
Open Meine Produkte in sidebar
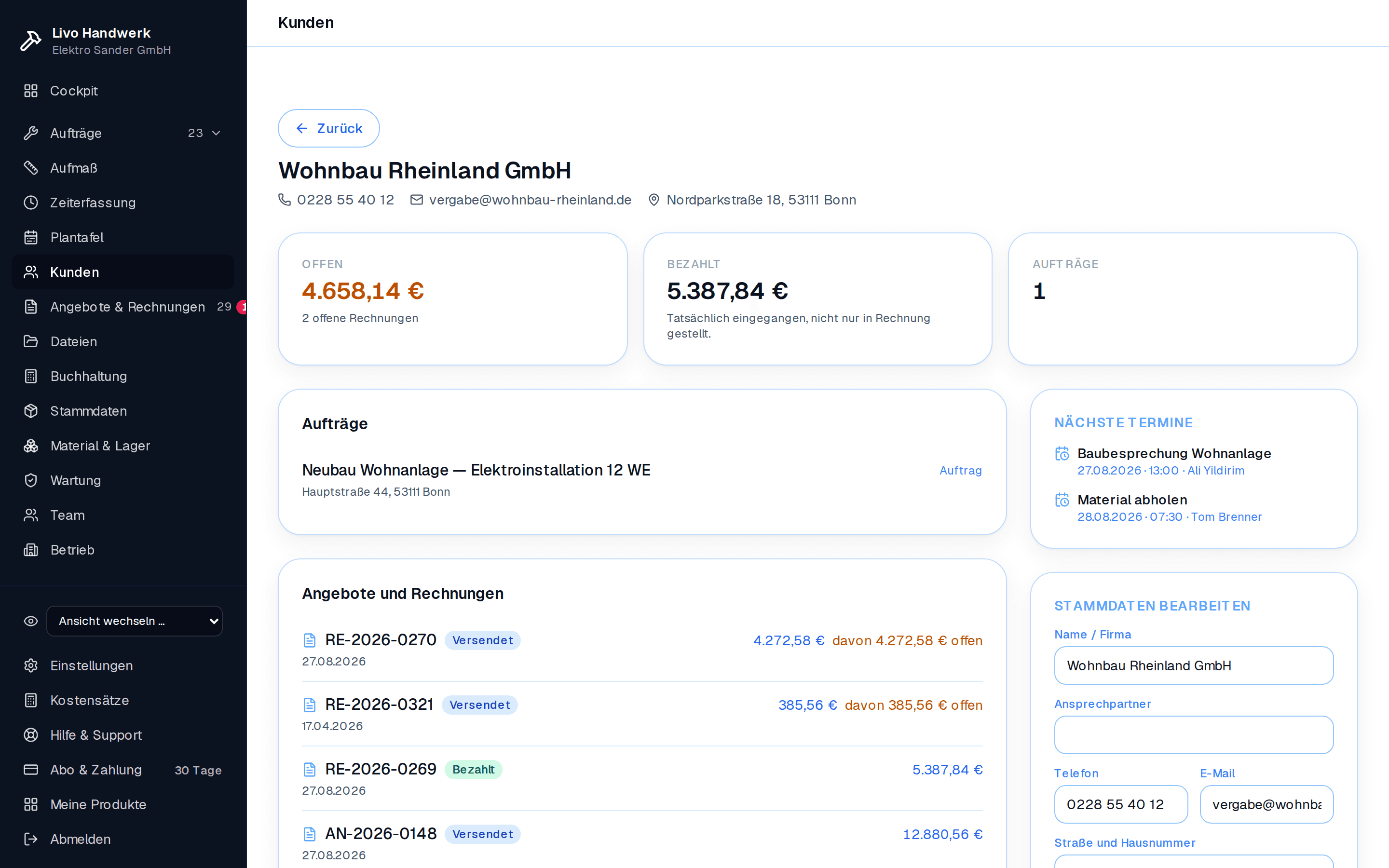coord(123,804)
